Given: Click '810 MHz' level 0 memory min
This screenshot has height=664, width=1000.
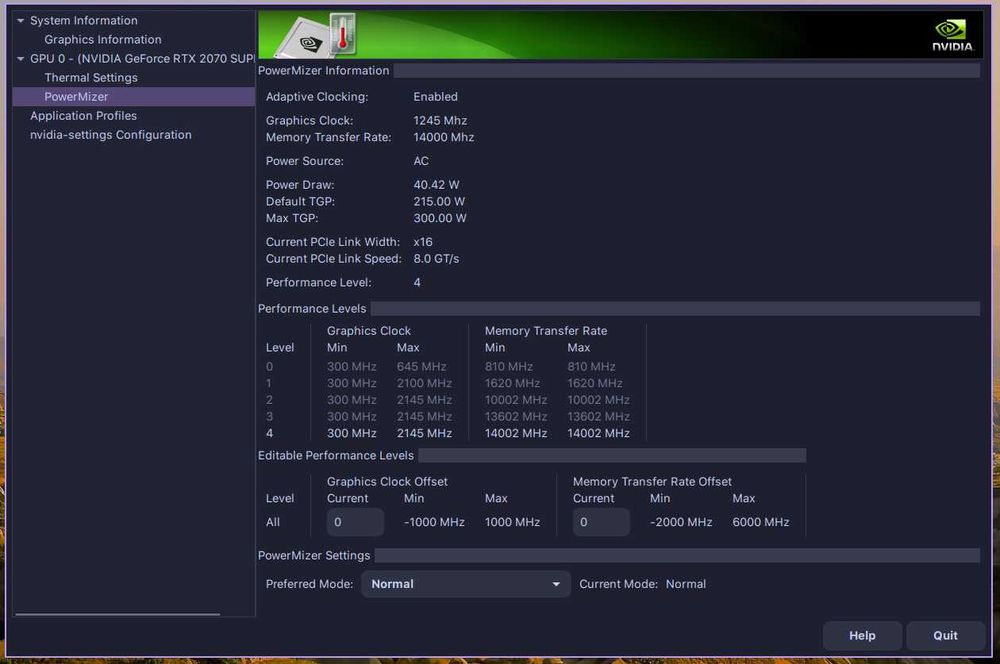Looking at the screenshot, I should pos(508,367).
